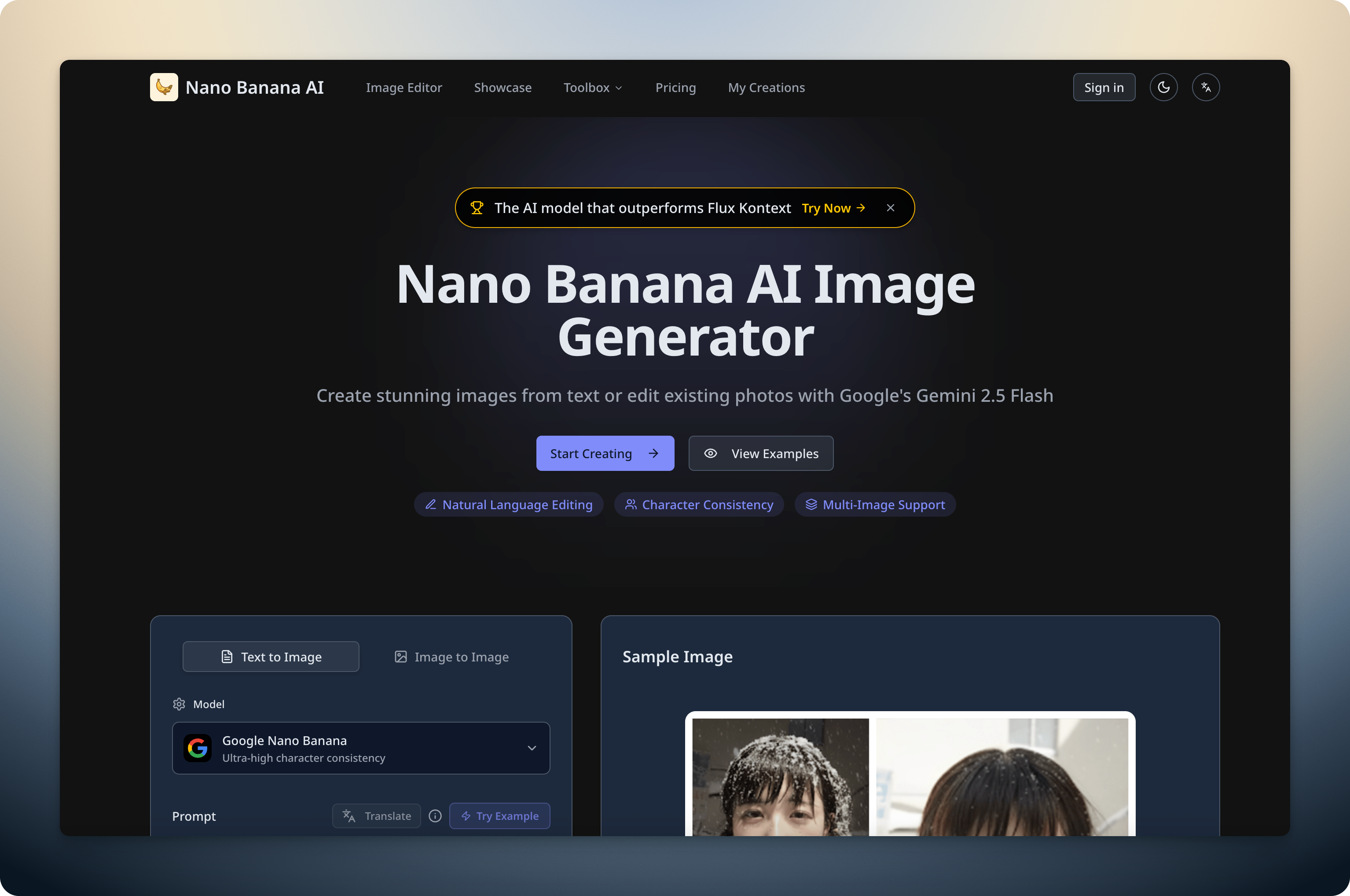
Task: Click the Prompt label
Action: 194,816
